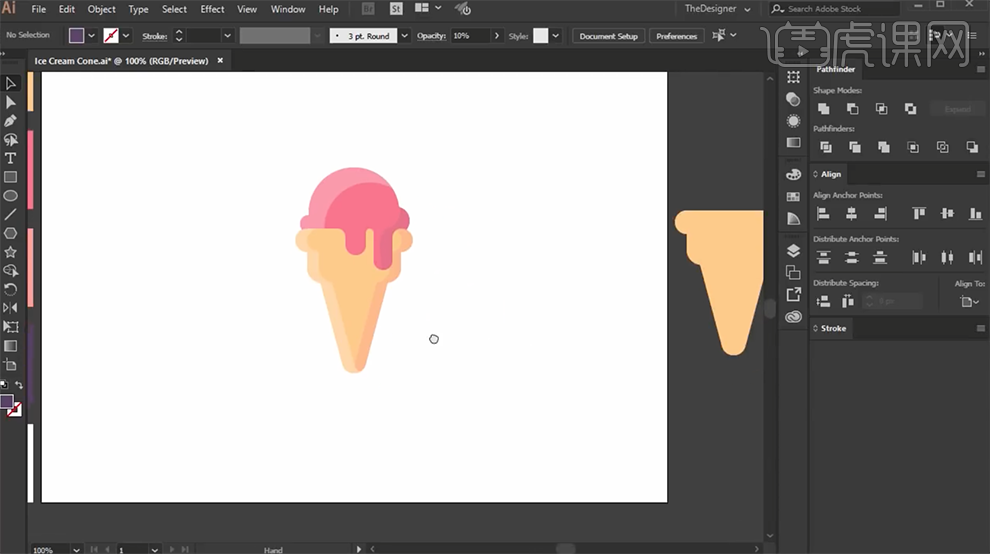Click Horizontal Align Center in Align panel

851,213
